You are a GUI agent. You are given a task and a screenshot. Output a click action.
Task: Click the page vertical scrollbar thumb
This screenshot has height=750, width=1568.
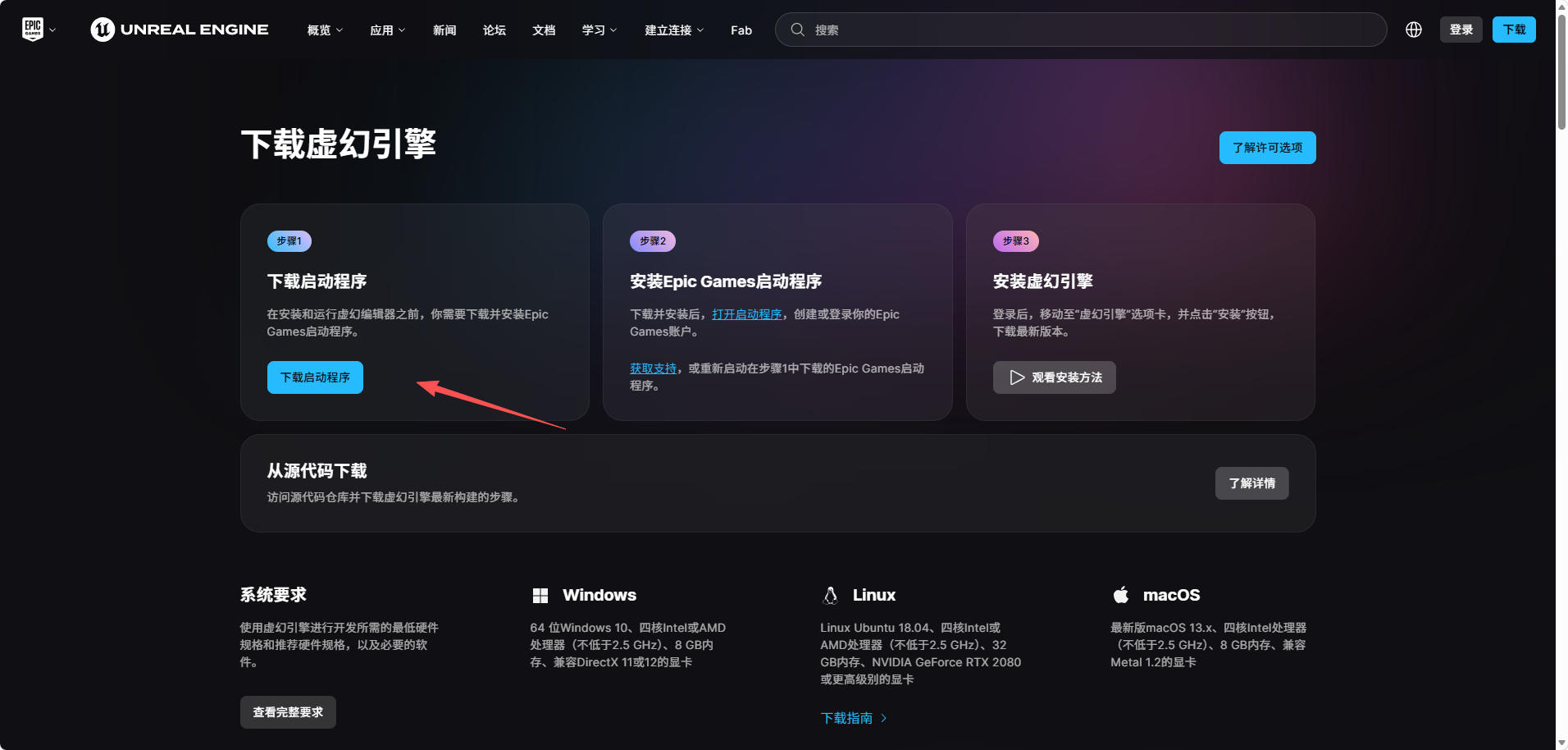1561,71
